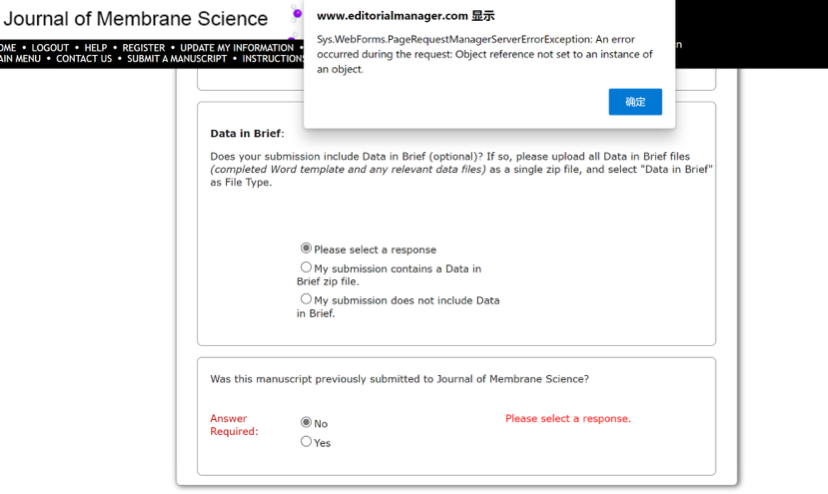Choose "My submission contains a Data in Brief zip file"
The image size is (828, 494).
pyautogui.click(x=306, y=268)
